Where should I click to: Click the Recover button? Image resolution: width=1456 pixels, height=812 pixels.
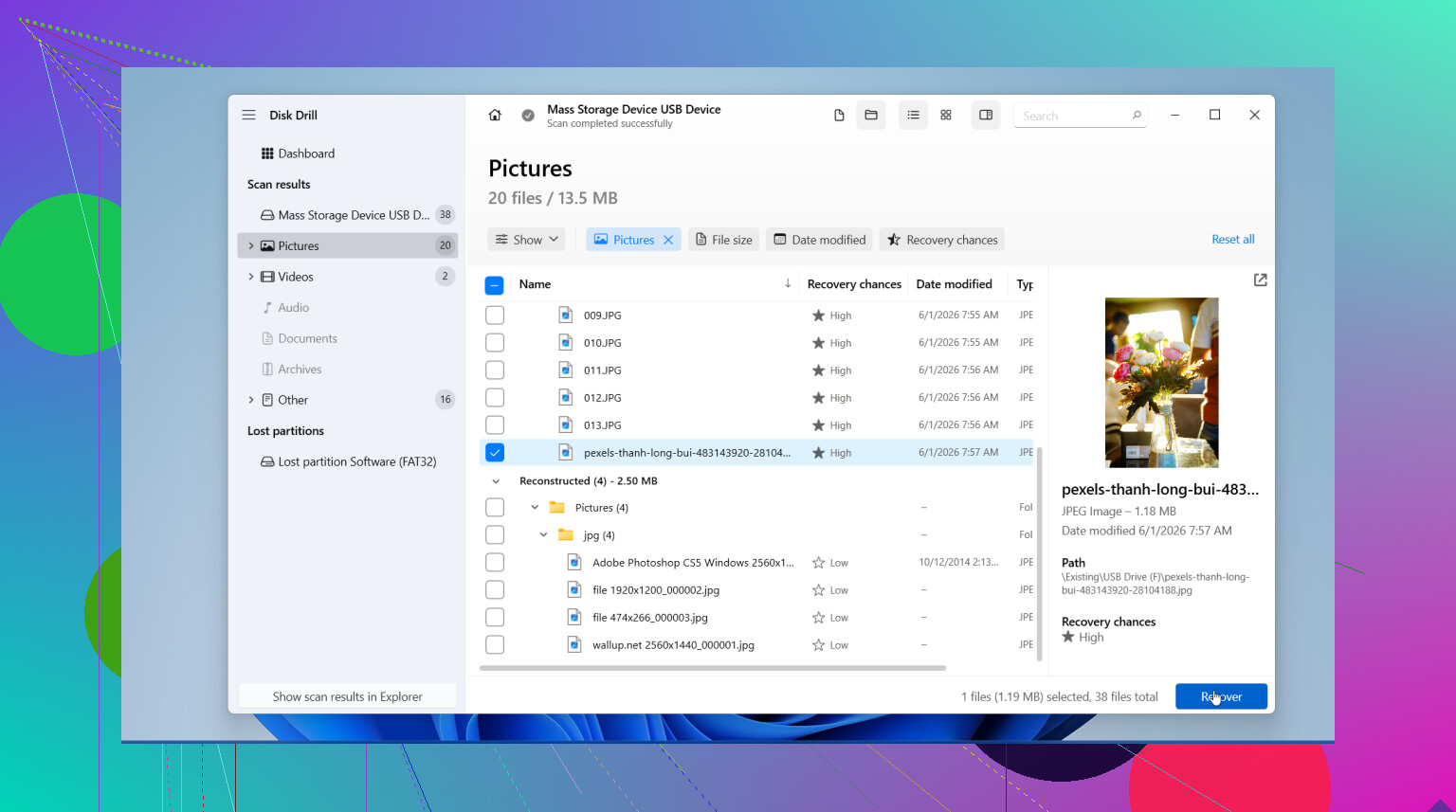pos(1221,696)
